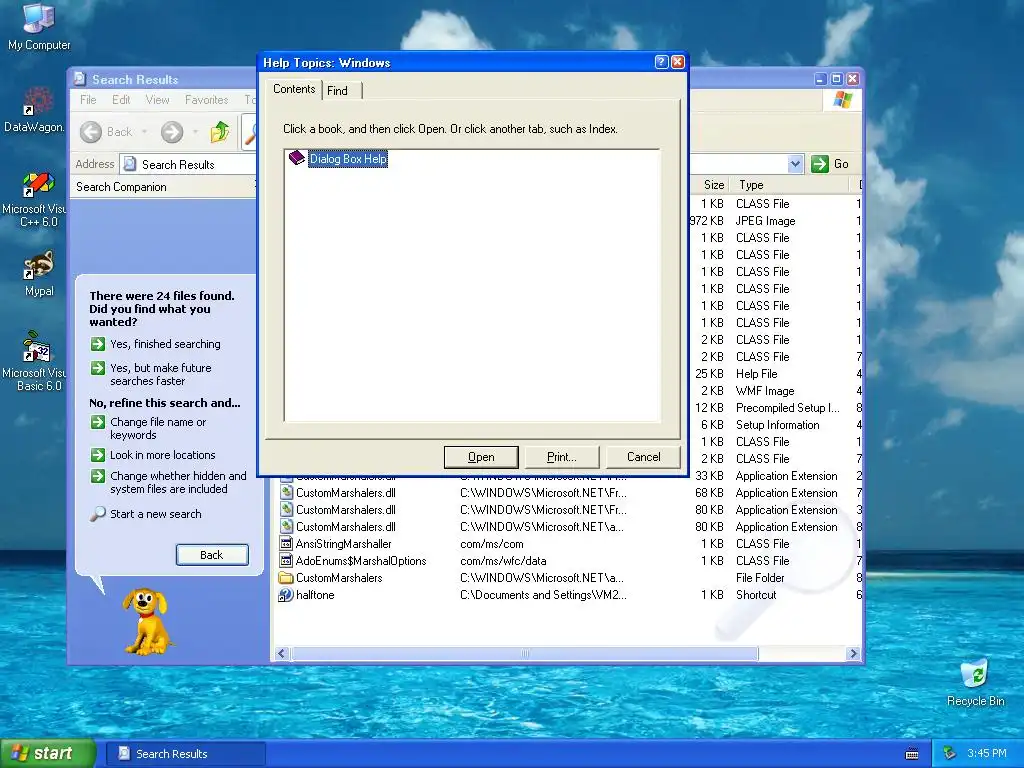1024x768 pixels.
Task: Click Start a new search link
Action: [155, 514]
